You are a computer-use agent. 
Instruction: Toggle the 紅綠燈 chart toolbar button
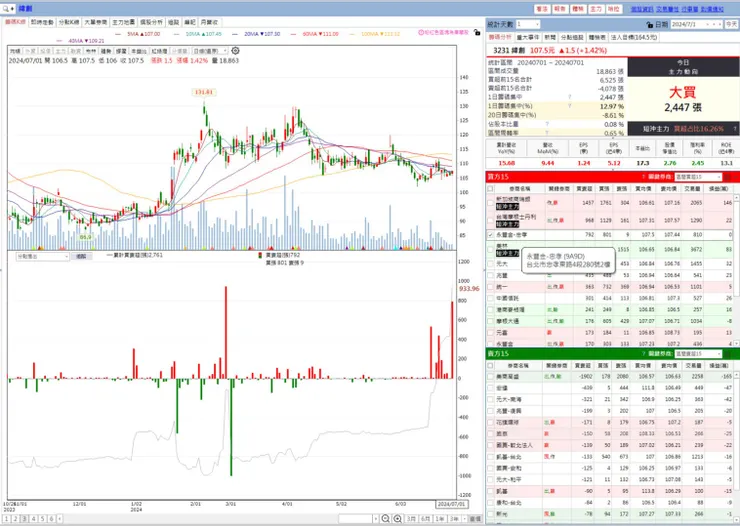(x=159, y=50)
